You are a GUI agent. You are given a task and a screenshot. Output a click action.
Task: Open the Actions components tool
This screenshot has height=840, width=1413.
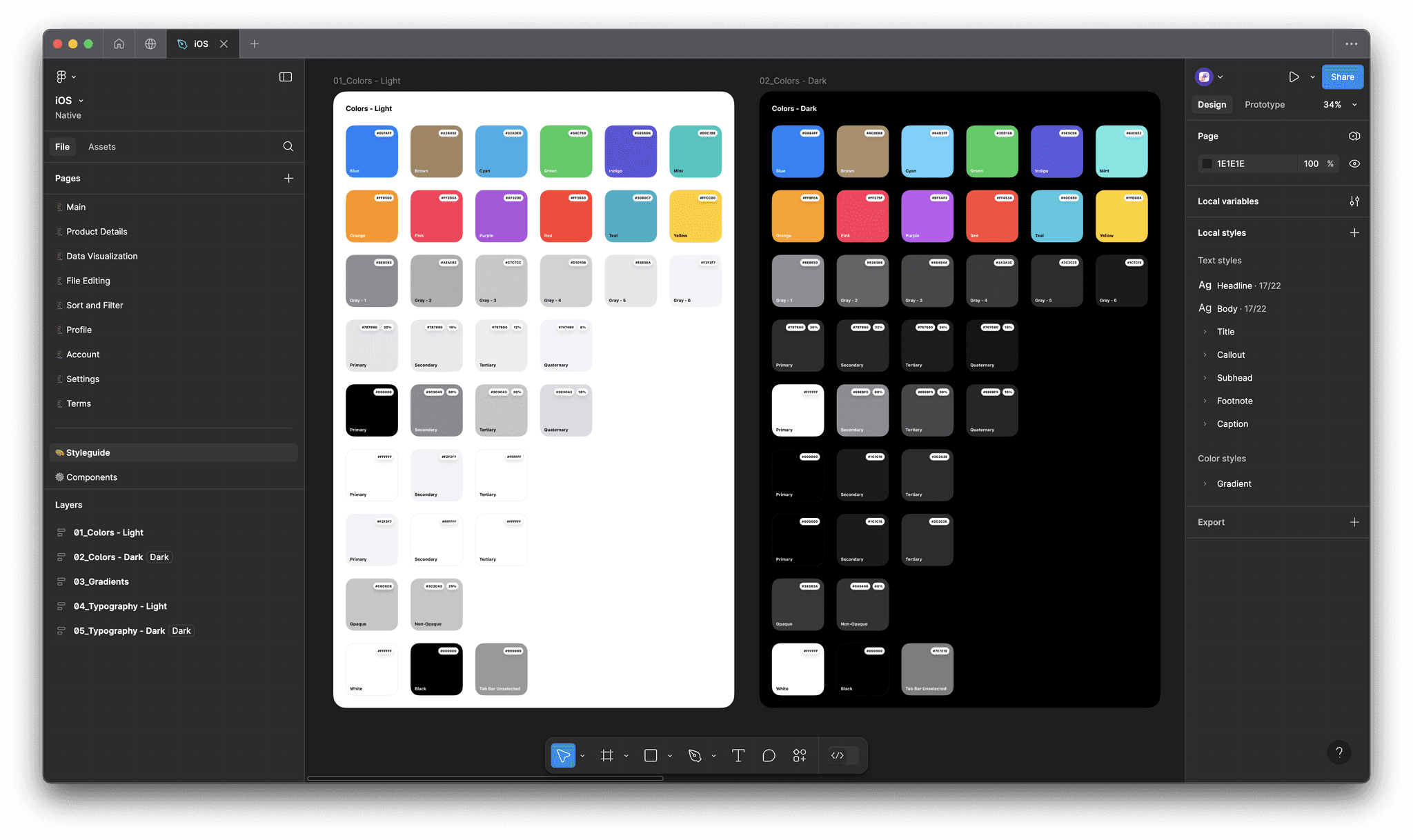pyautogui.click(x=800, y=755)
